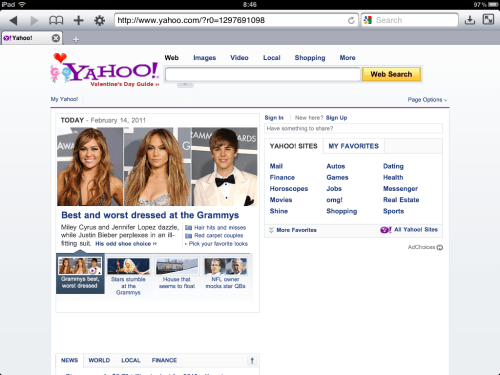The image size is (500, 375).
Task: Select the Local search tab
Action: click(272, 58)
